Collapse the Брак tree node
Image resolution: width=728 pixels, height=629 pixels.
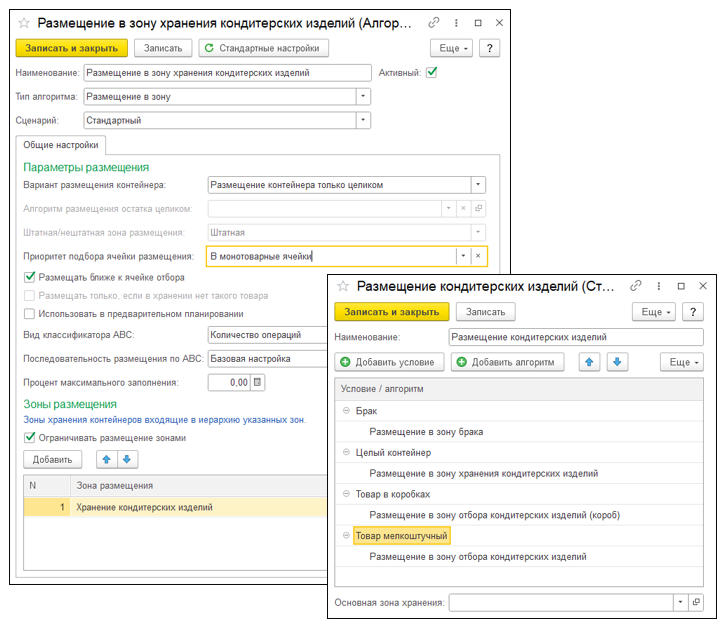346,410
